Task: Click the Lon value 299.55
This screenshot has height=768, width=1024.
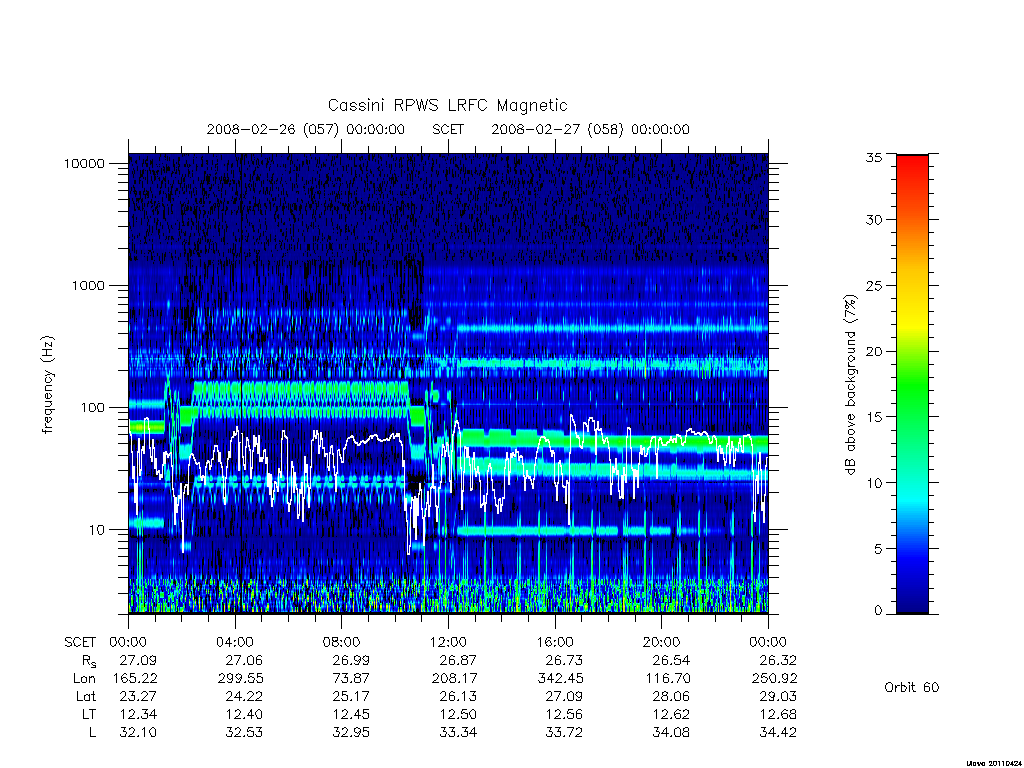Action: (240, 679)
